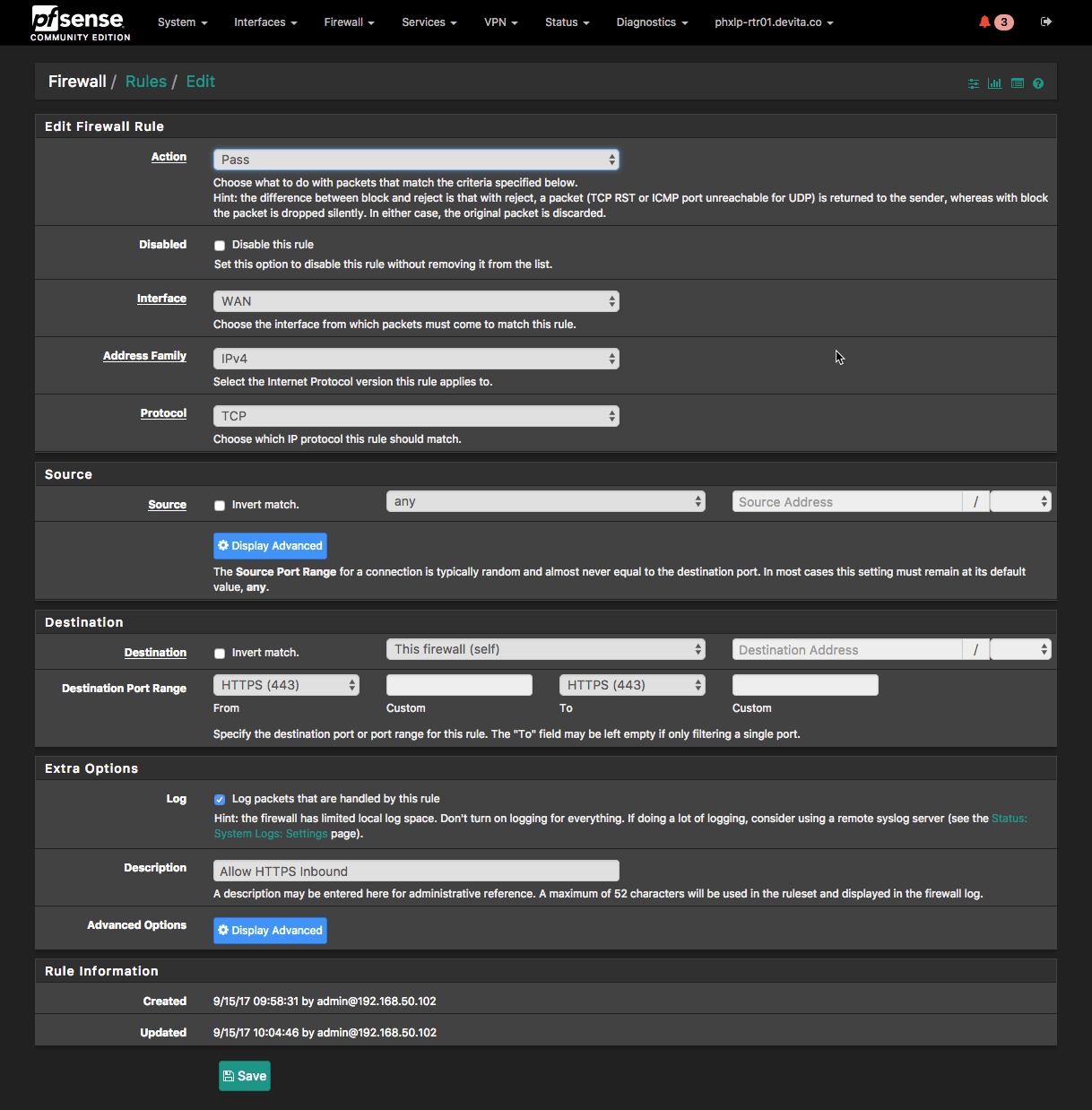1092x1110 pixels.
Task: Toggle Source Invert match checkbox
Action: click(220, 506)
